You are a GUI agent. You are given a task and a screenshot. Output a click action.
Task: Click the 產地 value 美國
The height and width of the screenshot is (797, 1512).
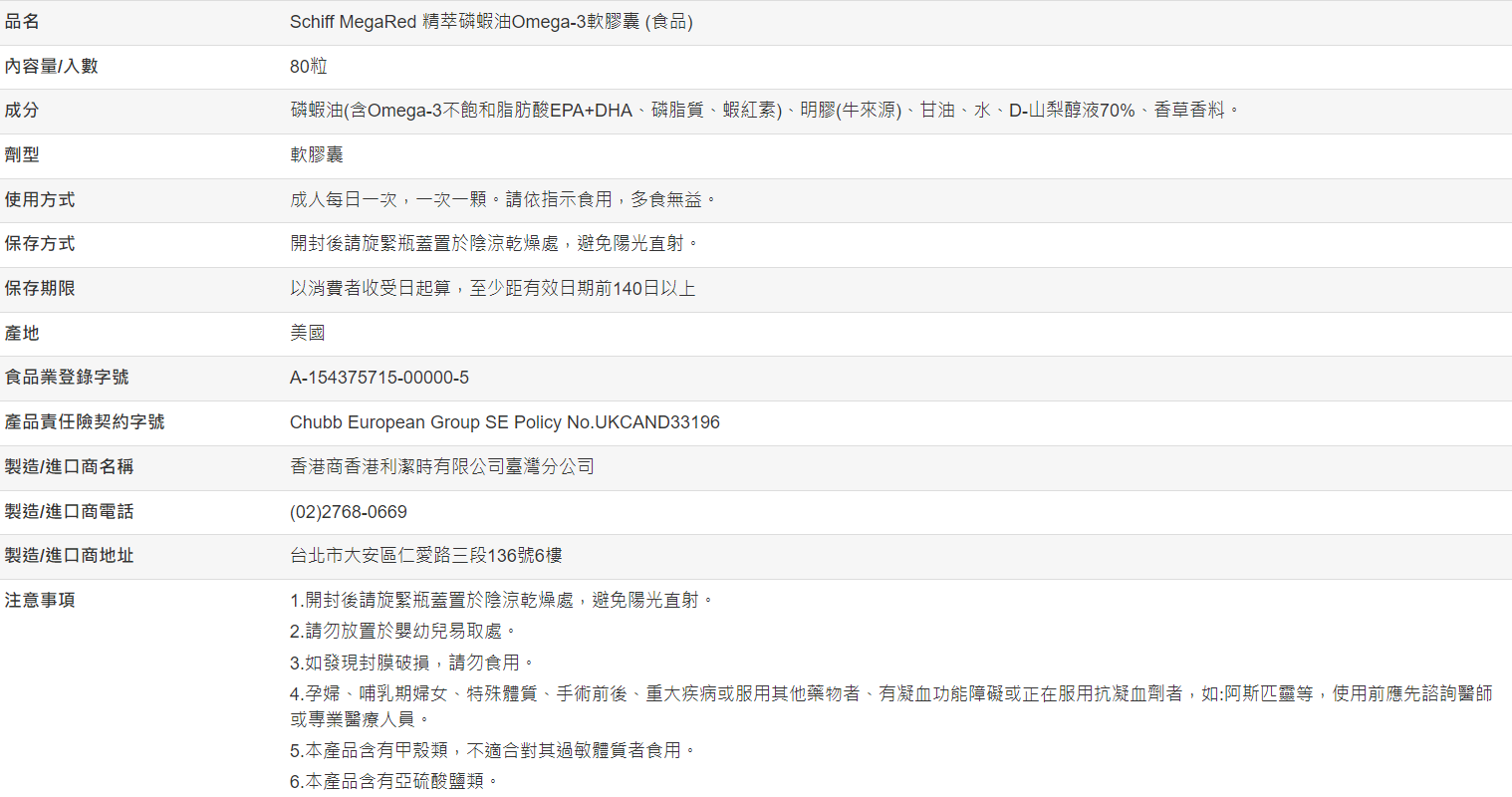coord(307,334)
